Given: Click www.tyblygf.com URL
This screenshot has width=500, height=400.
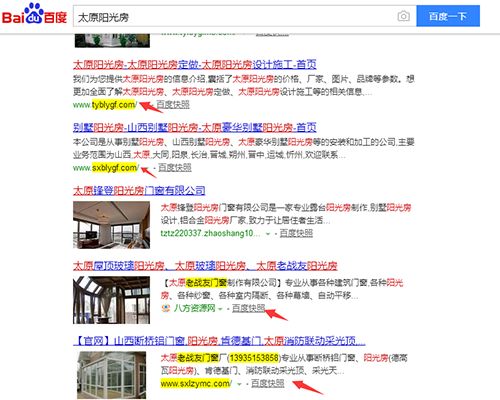Looking at the screenshot, I should coord(105,105).
